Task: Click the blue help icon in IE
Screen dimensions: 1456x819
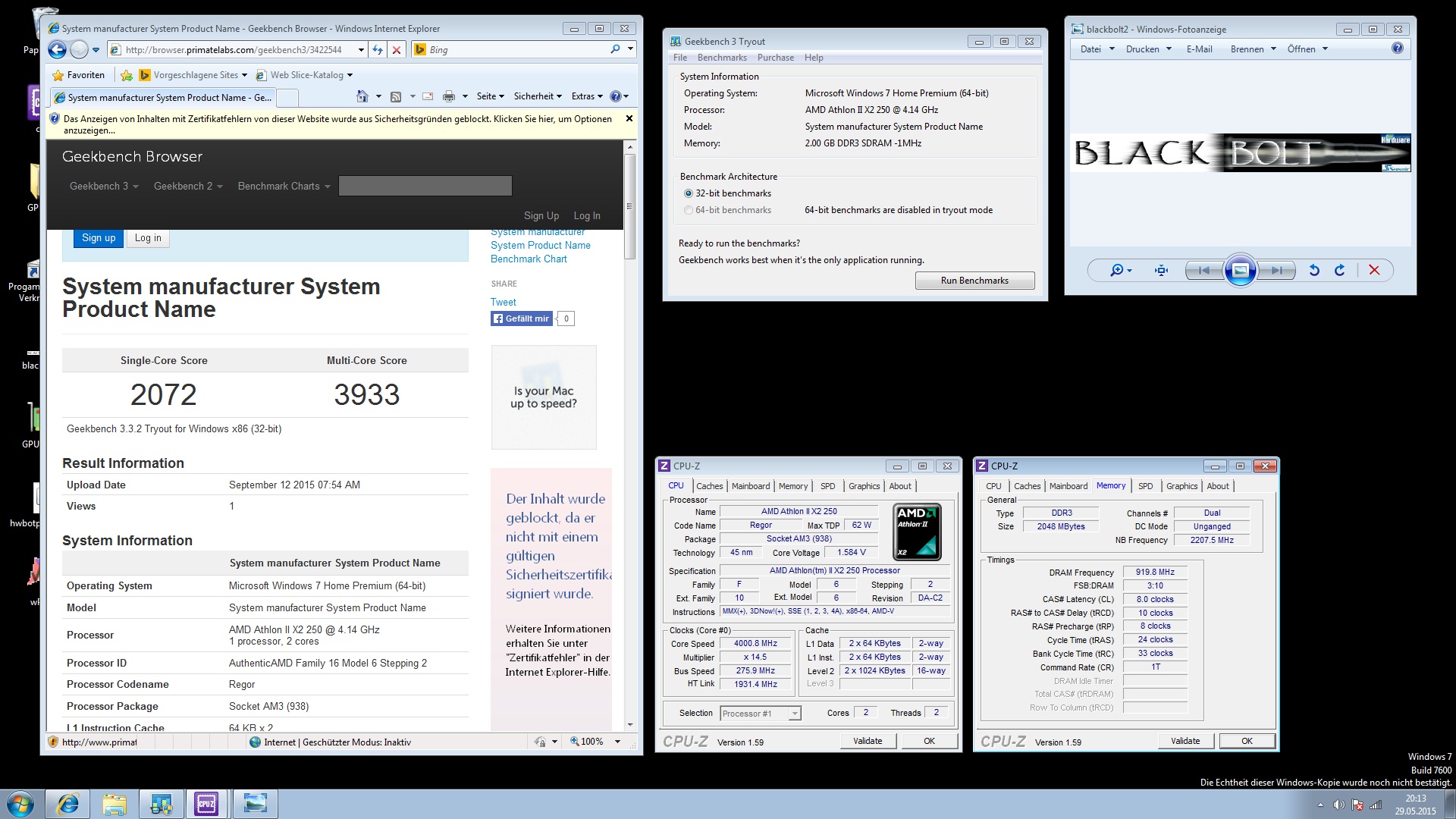Action: (x=615, y=96)
